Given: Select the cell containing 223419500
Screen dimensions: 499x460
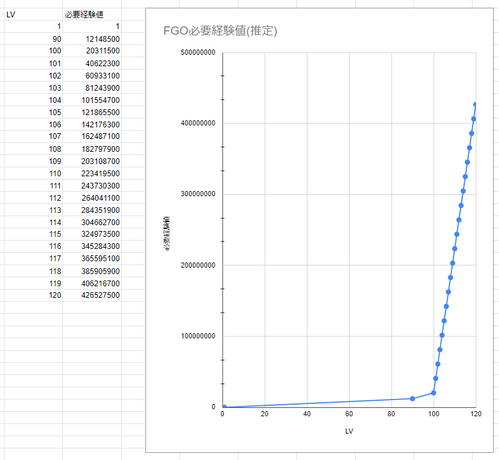Looking at the screenshot, I should (92, 173).
